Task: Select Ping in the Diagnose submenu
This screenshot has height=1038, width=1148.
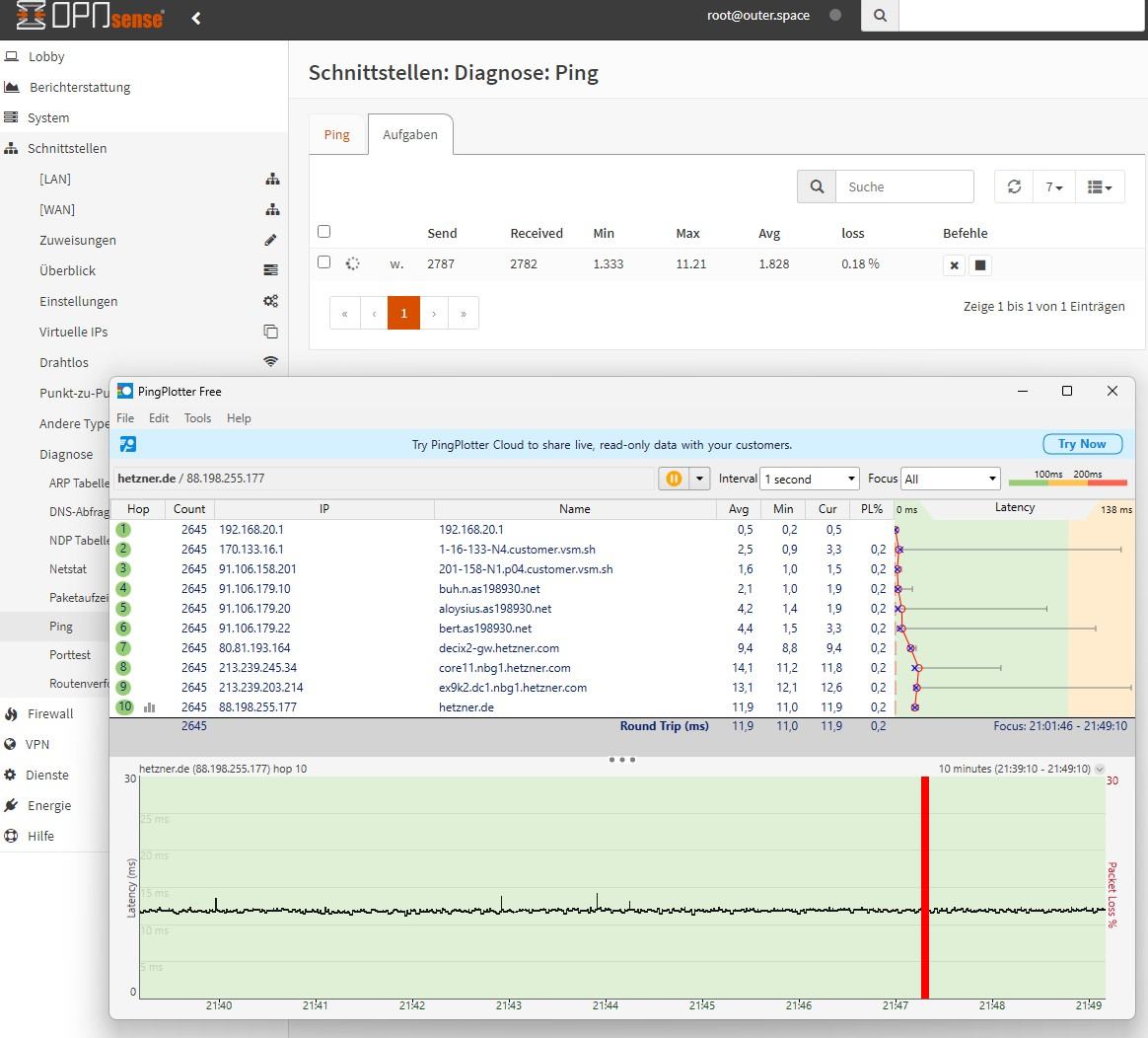Action: coord(61,627)
